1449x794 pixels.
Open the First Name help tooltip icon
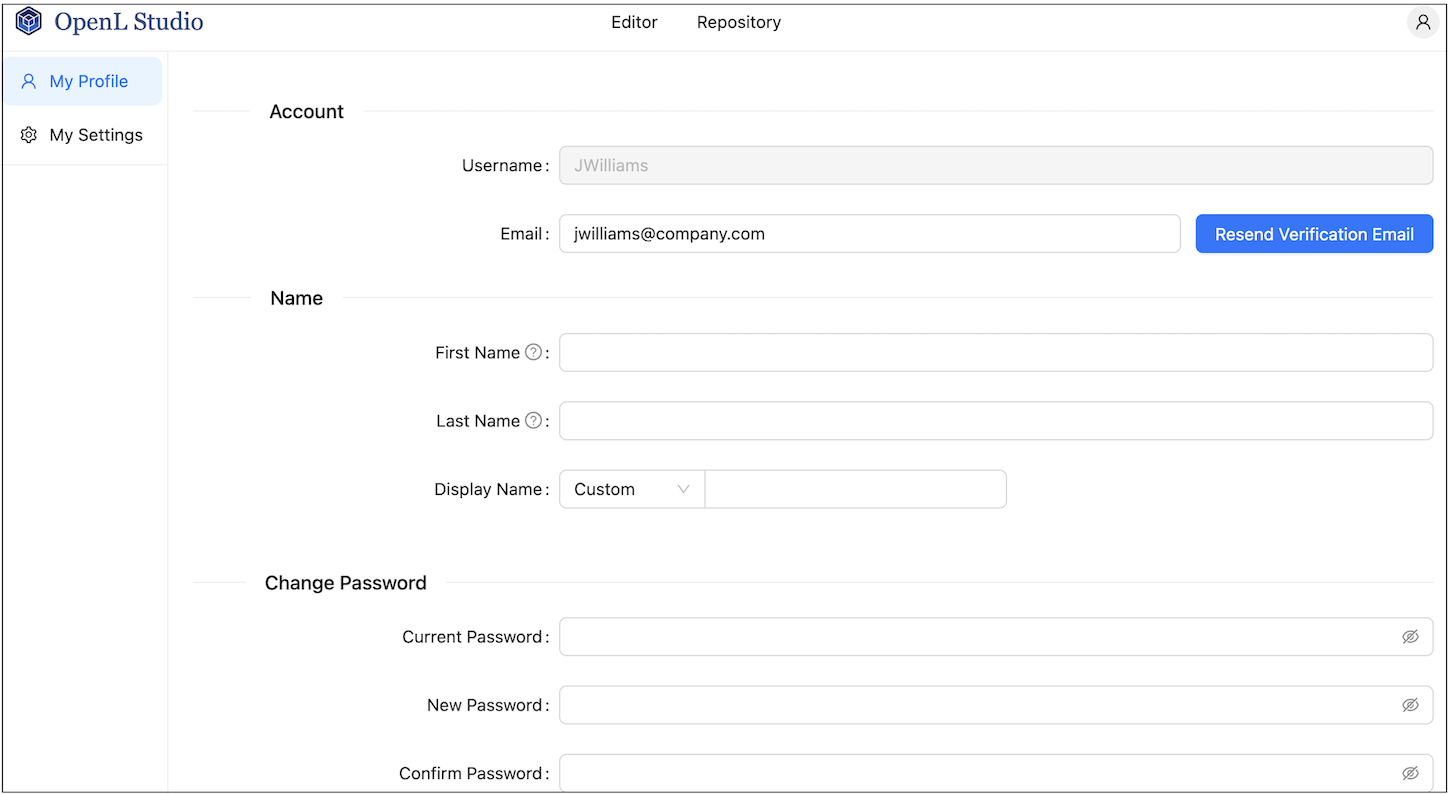pos(533,352)
